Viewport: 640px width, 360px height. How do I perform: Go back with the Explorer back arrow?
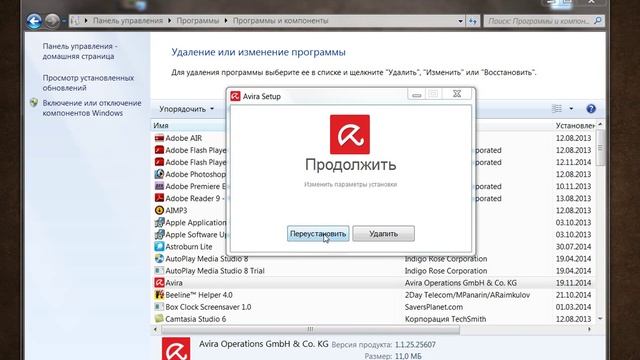pos(34,21)
